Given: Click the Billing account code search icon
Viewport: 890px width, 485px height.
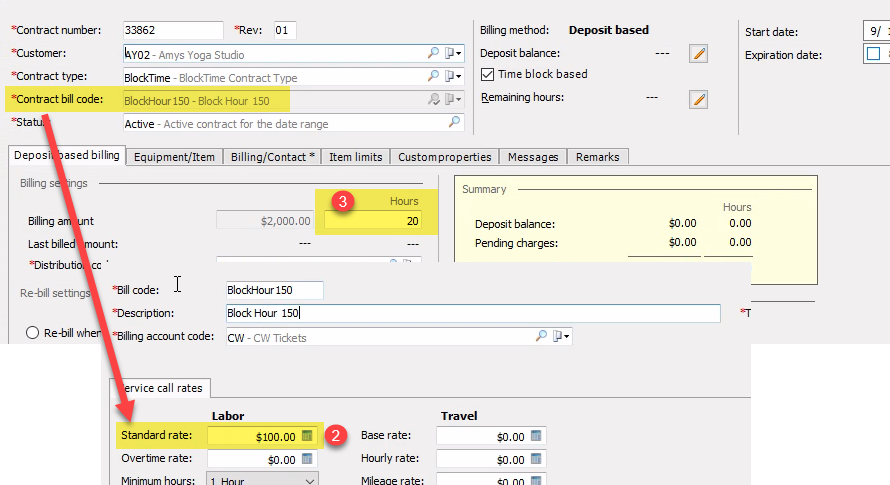Looking at the screenshot, I should coord(541,336).
